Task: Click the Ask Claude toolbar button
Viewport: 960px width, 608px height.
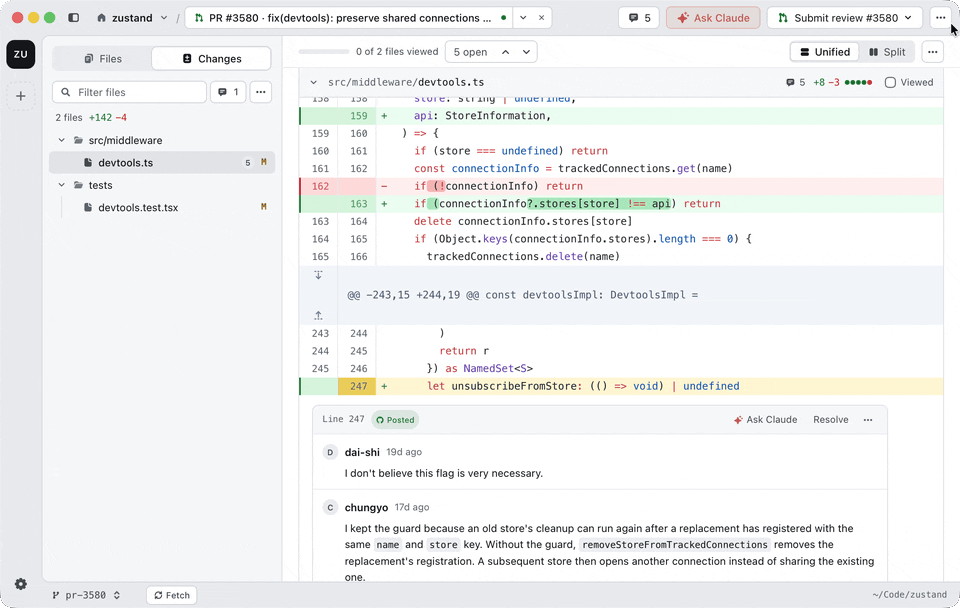Action: (x=713, y=18)
